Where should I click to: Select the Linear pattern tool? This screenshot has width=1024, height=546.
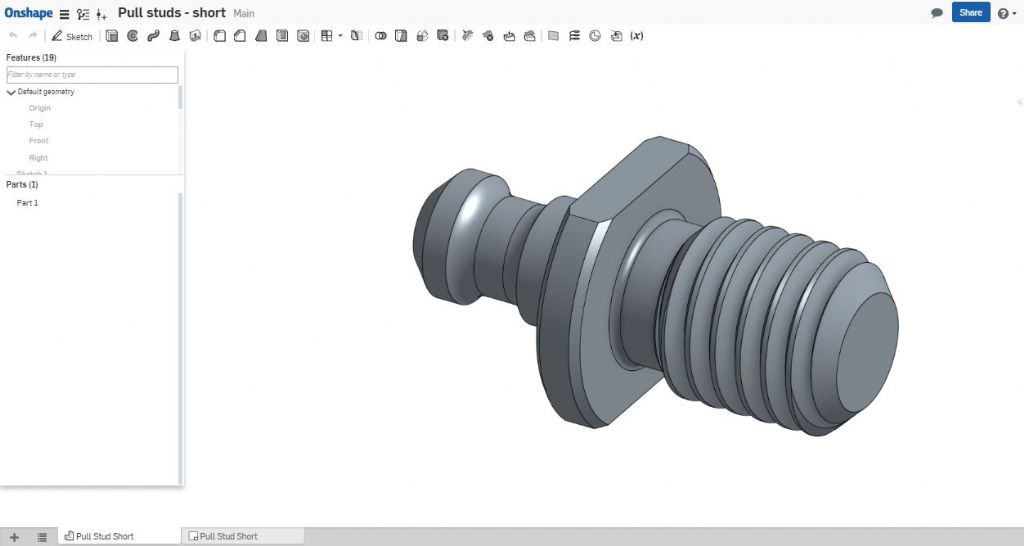[x=327, y=36]
